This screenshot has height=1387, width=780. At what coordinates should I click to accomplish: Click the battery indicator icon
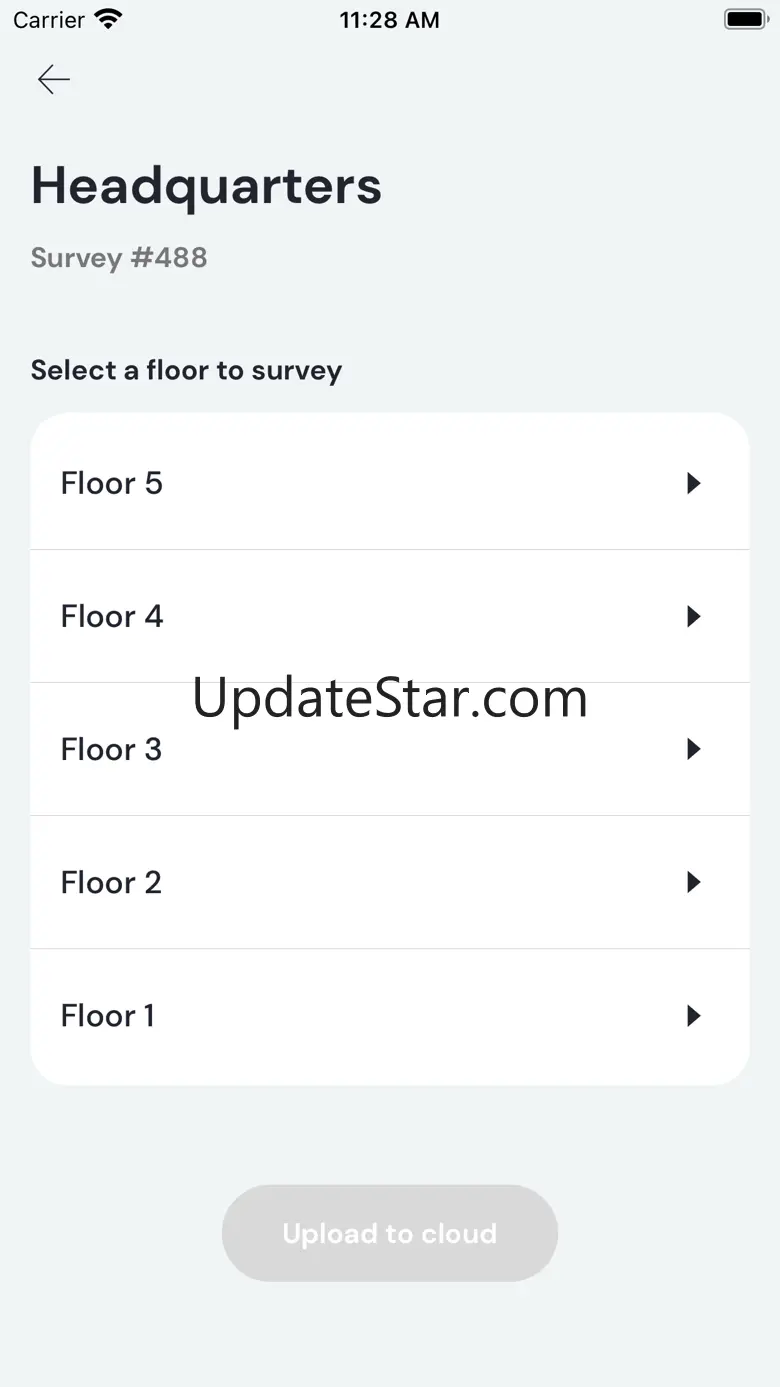[x=745, y=19]
